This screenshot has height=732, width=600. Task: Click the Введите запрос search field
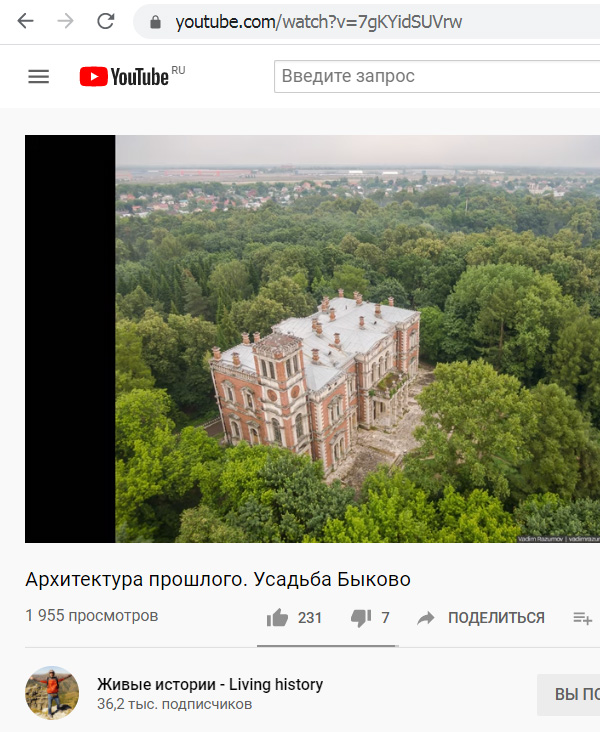(x=437, y=76)
